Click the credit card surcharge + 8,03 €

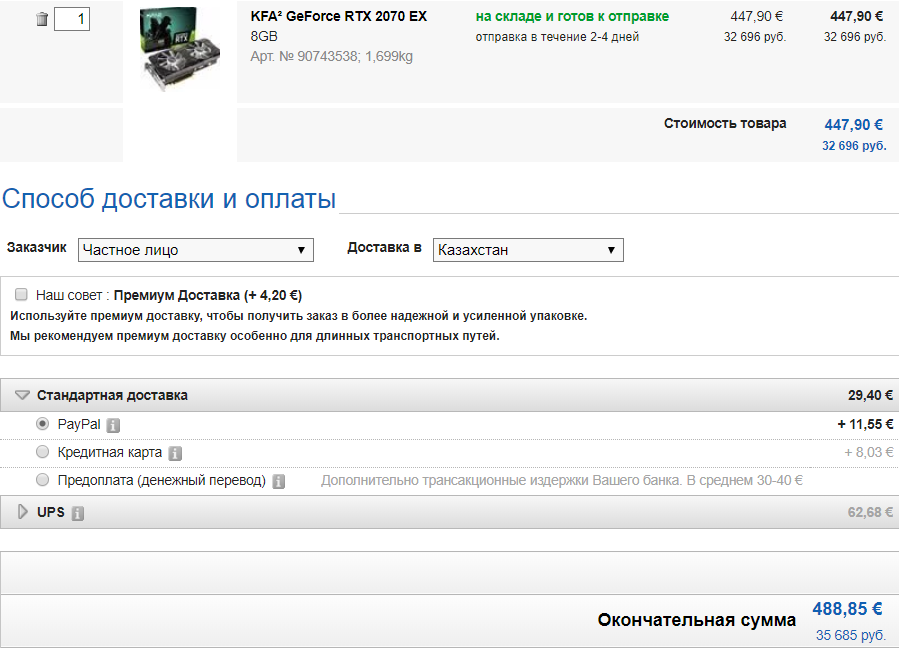click(869, 452)
